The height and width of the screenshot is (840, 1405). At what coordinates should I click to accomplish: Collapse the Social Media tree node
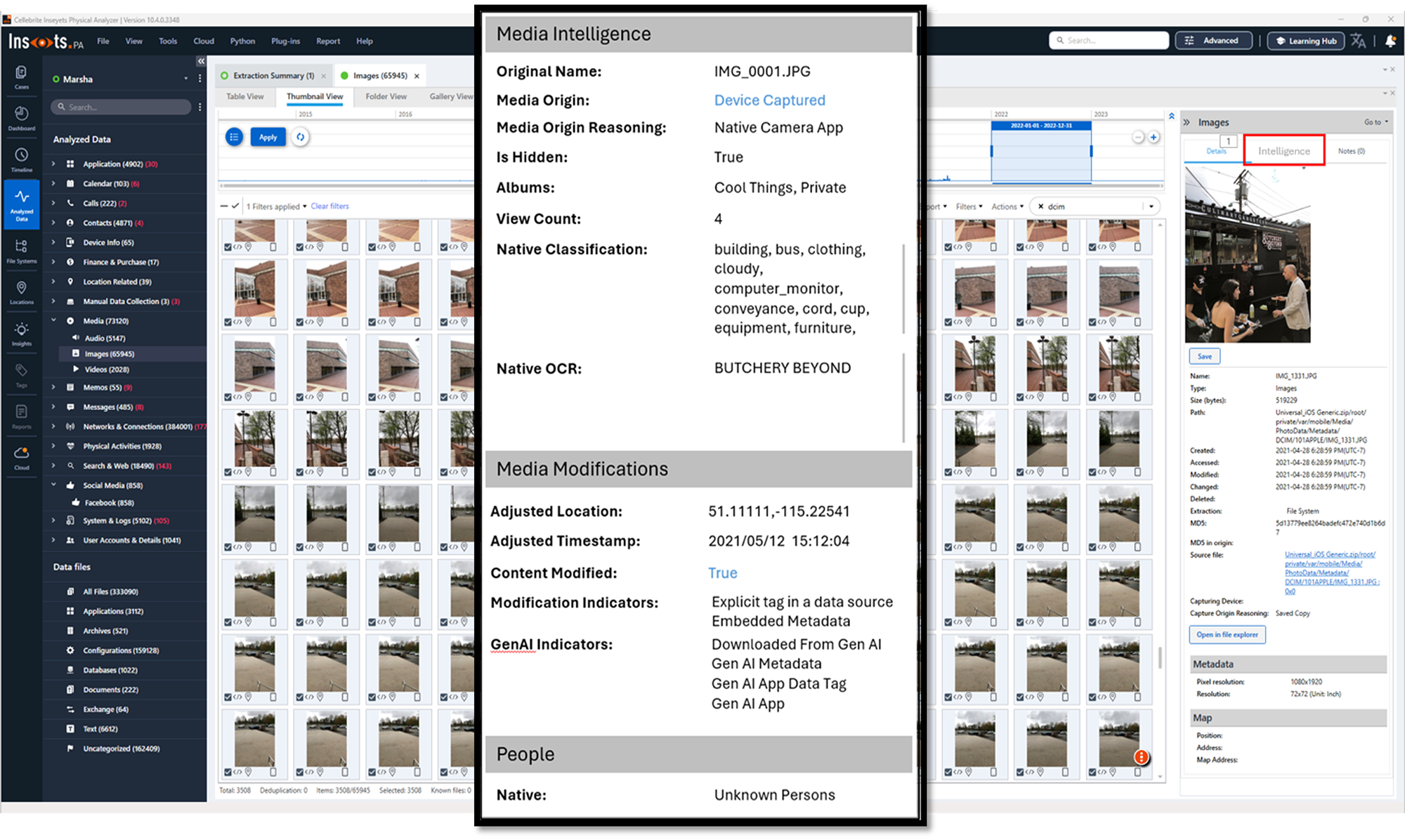coord(53,485)
